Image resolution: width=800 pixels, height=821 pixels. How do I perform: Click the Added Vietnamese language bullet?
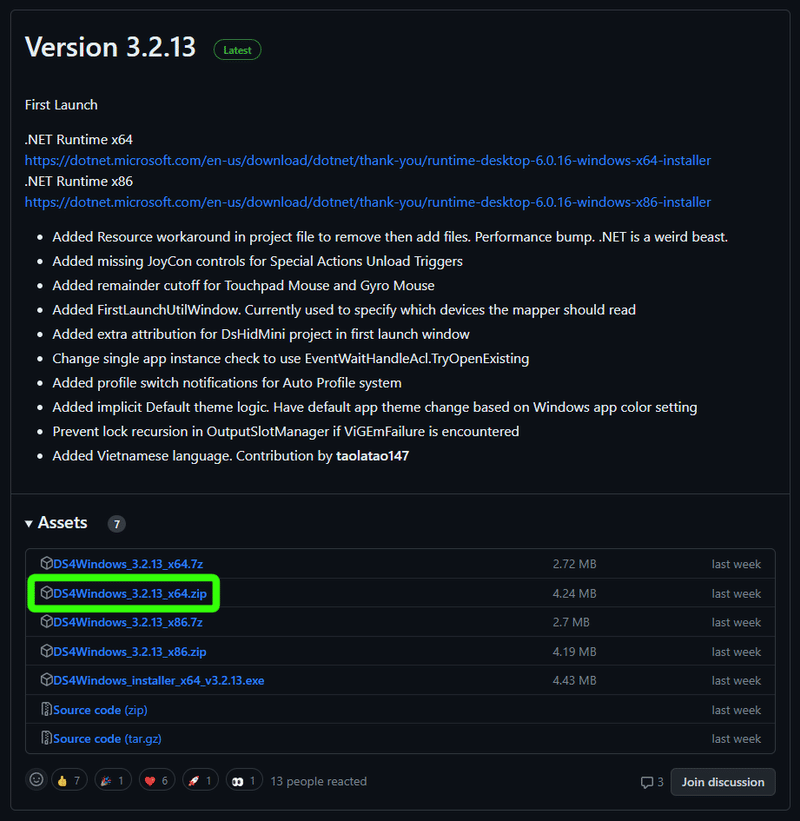click(x=230, y=456)
